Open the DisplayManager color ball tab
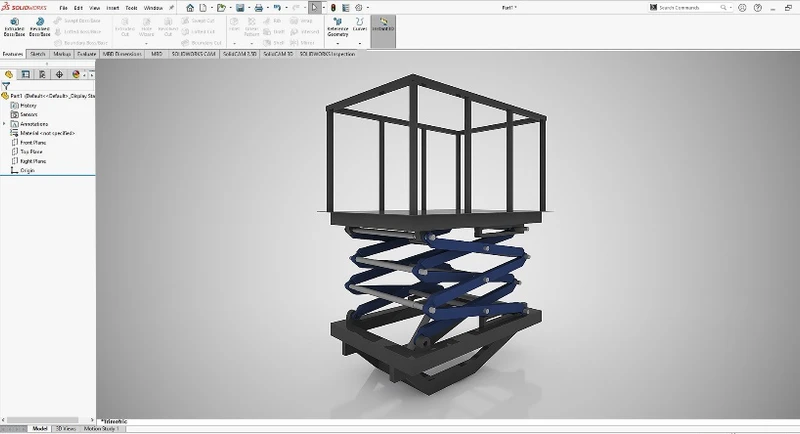Viewport: 800px width, 434px height. [76, 74]
